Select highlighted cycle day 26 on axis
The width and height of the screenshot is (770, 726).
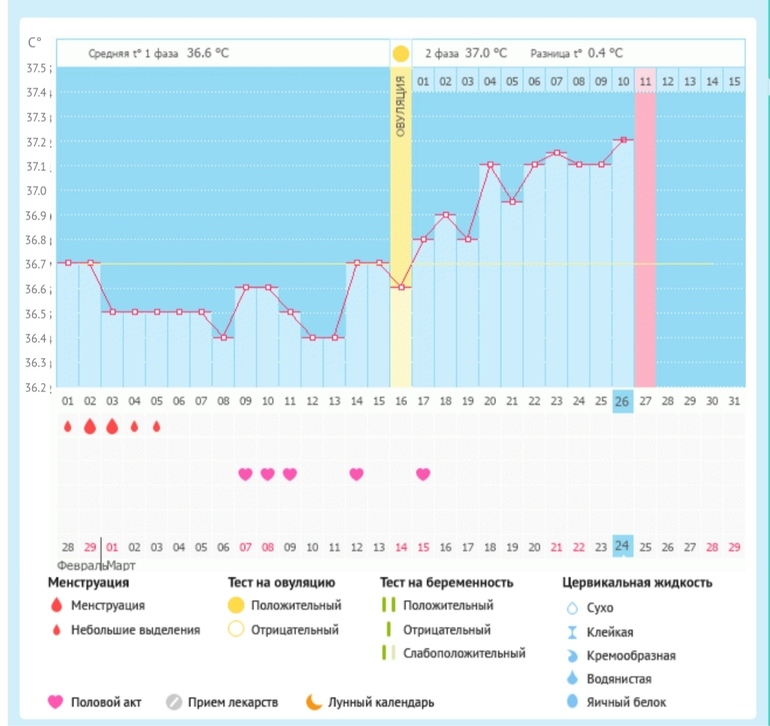622,402
